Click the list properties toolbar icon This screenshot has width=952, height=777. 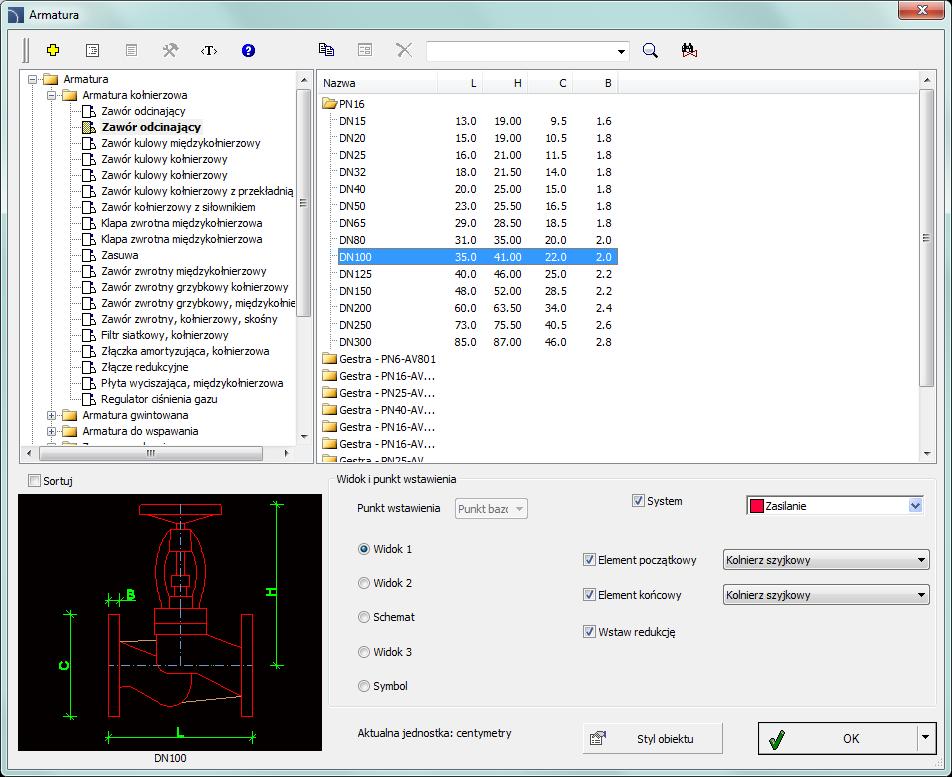tap(92, 50)
